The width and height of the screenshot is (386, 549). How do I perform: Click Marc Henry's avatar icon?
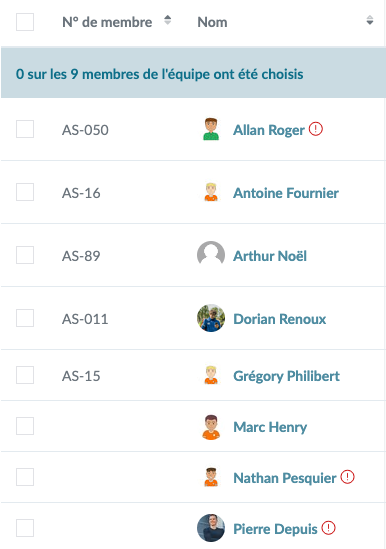[x=211, y=427]
